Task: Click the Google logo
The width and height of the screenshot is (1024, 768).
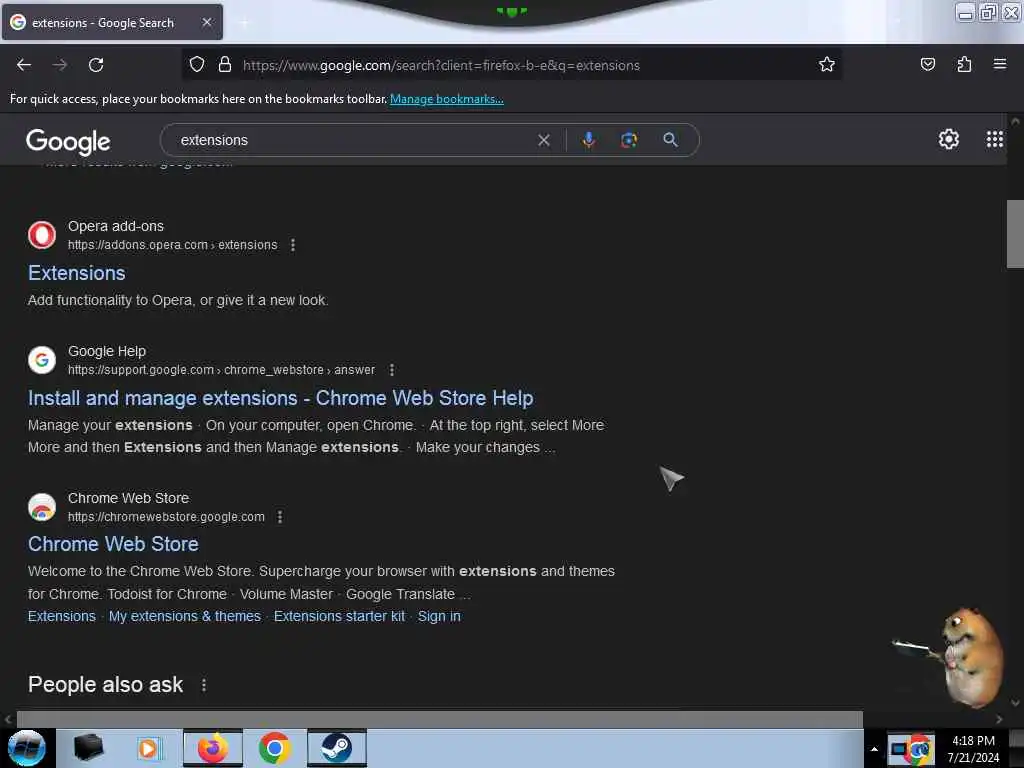Action: (x=68, y=142)
